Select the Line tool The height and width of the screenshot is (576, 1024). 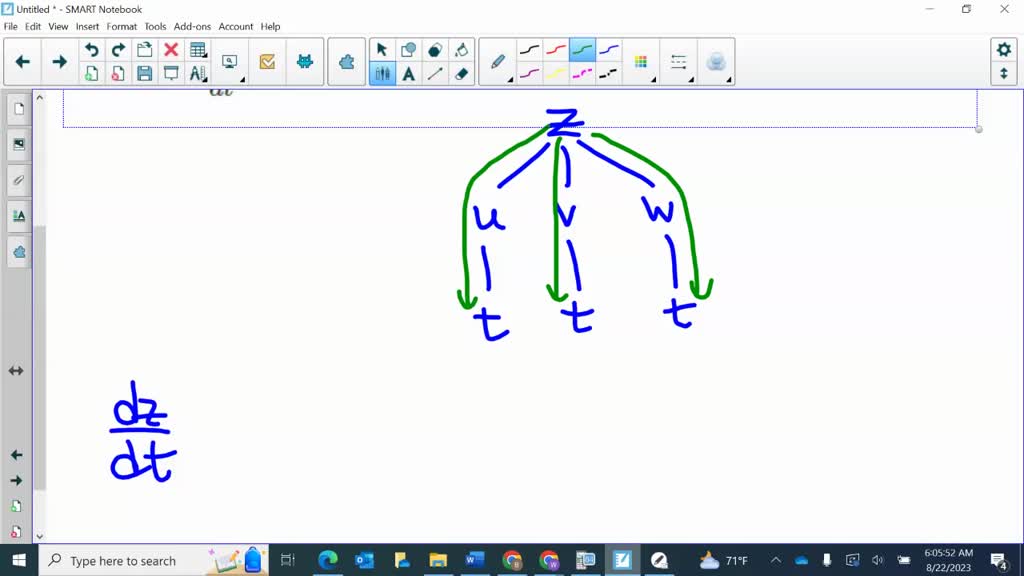click(x=436, y=74)
